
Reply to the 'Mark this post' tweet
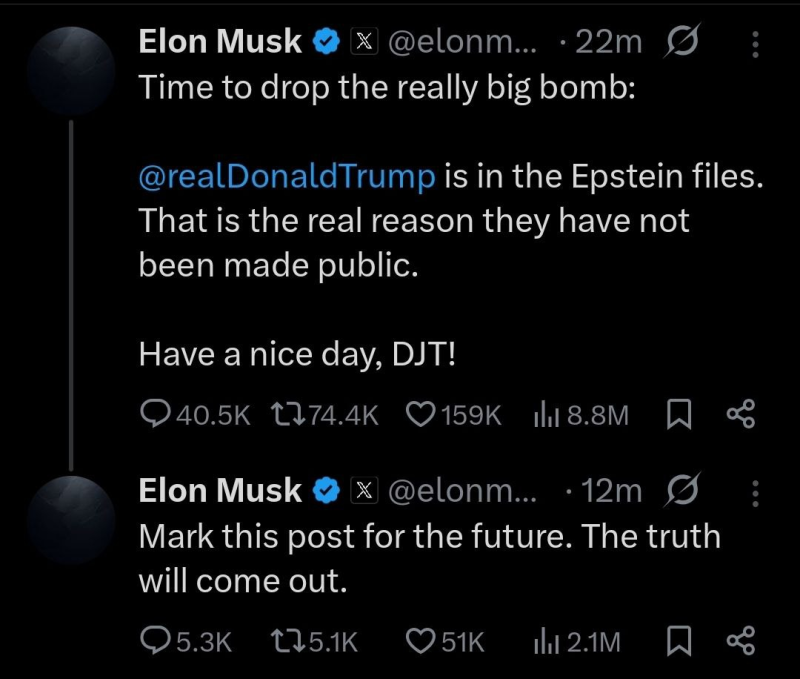point(156,641)
